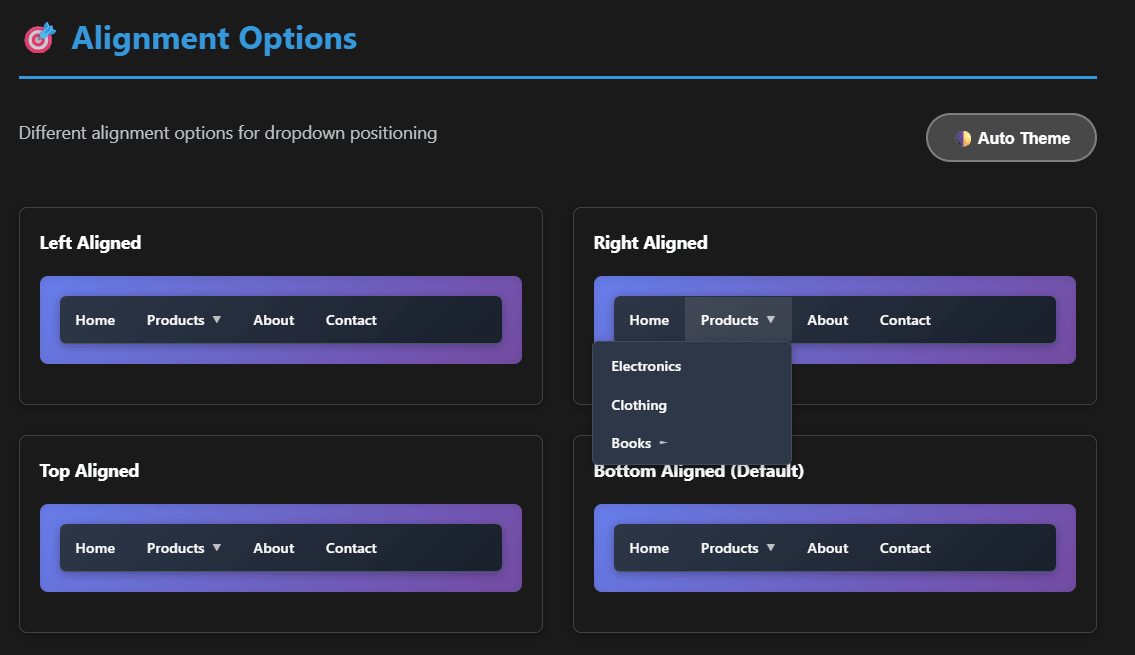1135x655 pixels.
Task: Click the Alignment Options page heading
Action: pos(214,38)
